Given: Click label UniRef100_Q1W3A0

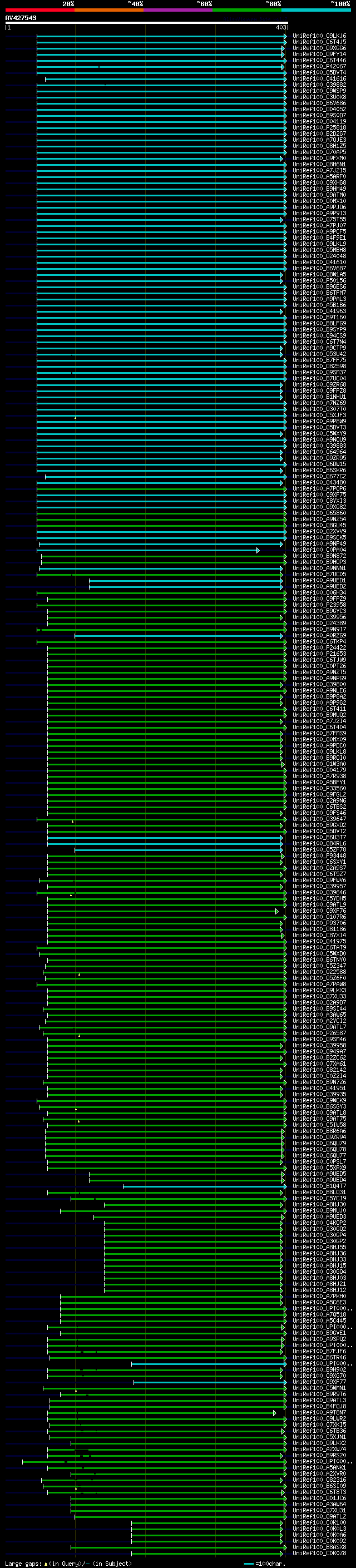Looking at the screenshot, I should [319, 764].
